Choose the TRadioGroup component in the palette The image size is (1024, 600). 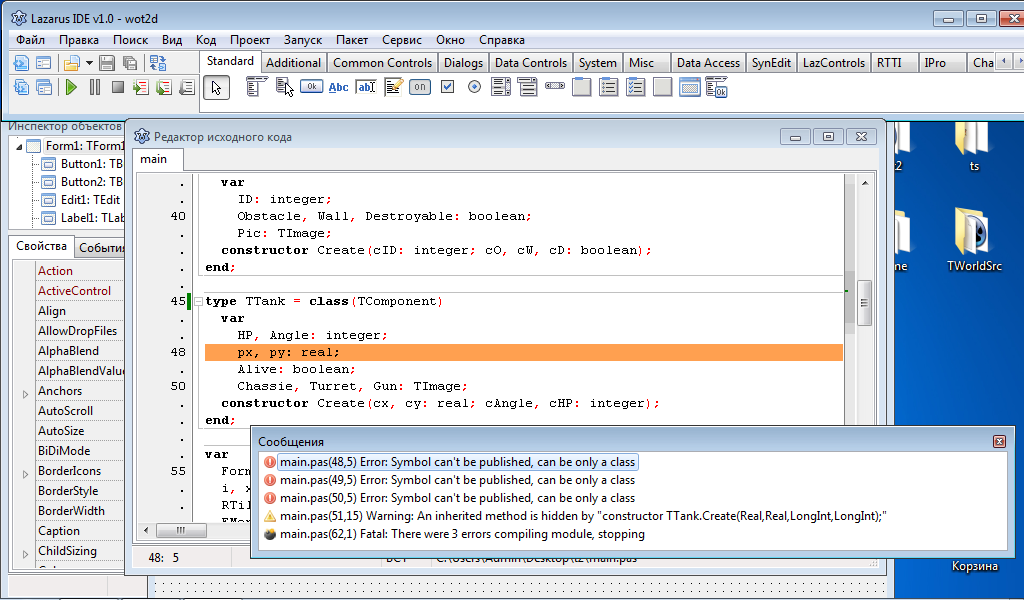(609, 87)
